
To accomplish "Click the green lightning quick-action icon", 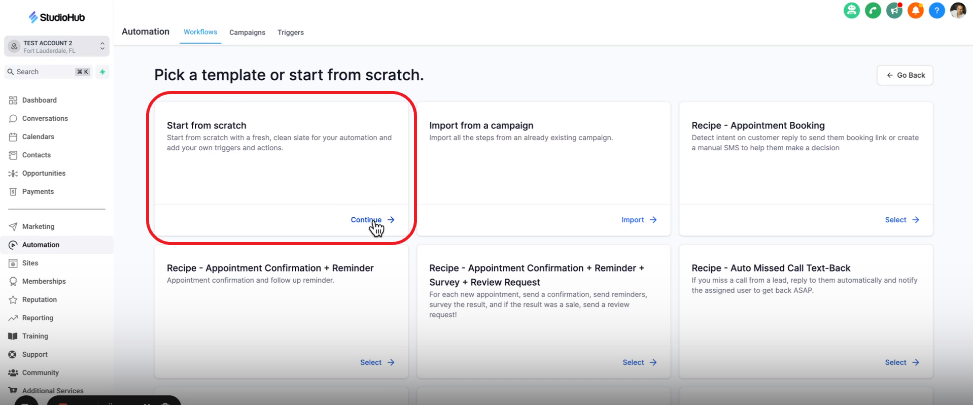I will click(102, 72).
